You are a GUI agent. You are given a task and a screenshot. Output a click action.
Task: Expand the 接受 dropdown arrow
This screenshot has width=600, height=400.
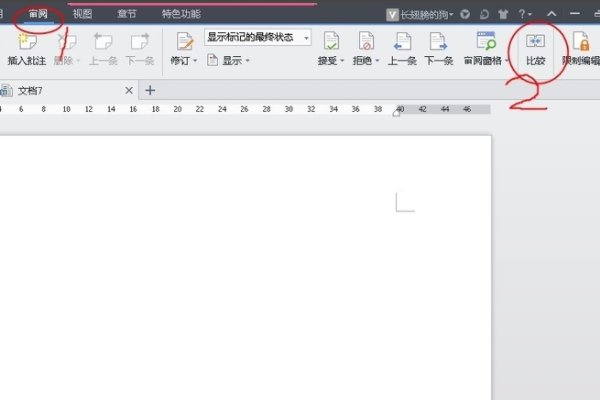pyautogui.click(x=342, y=60)
